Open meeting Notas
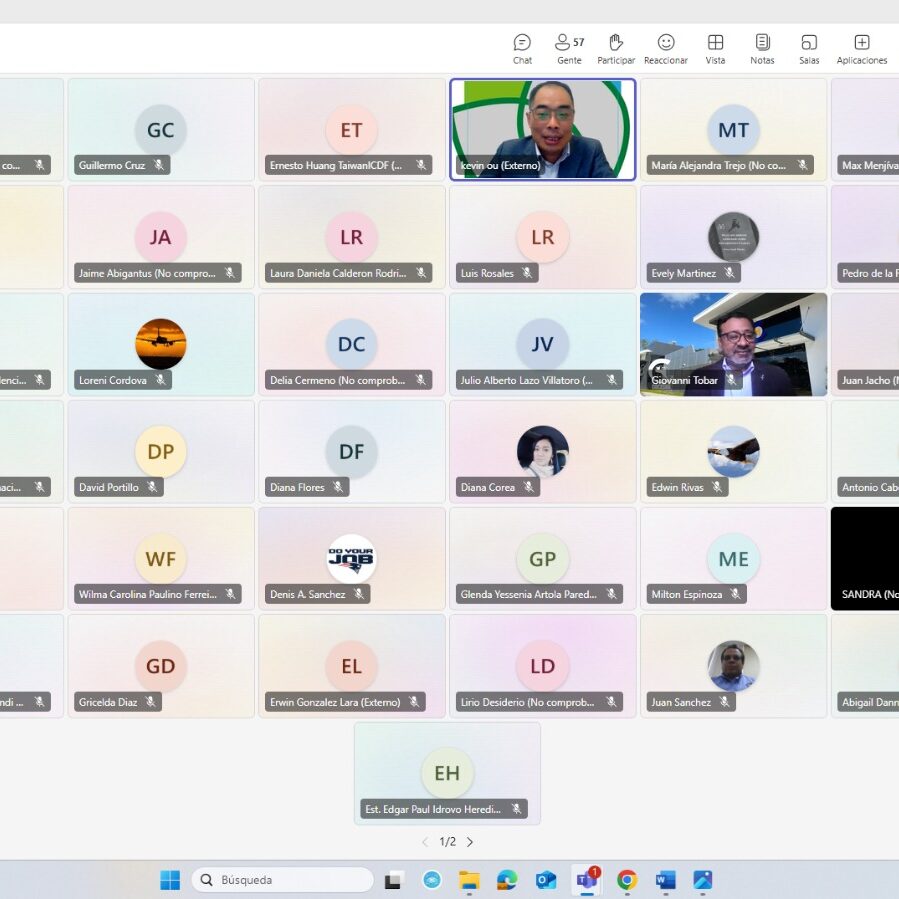Image resolution: width=899 pixels, height=899 pixels. (x=762, y=47)
